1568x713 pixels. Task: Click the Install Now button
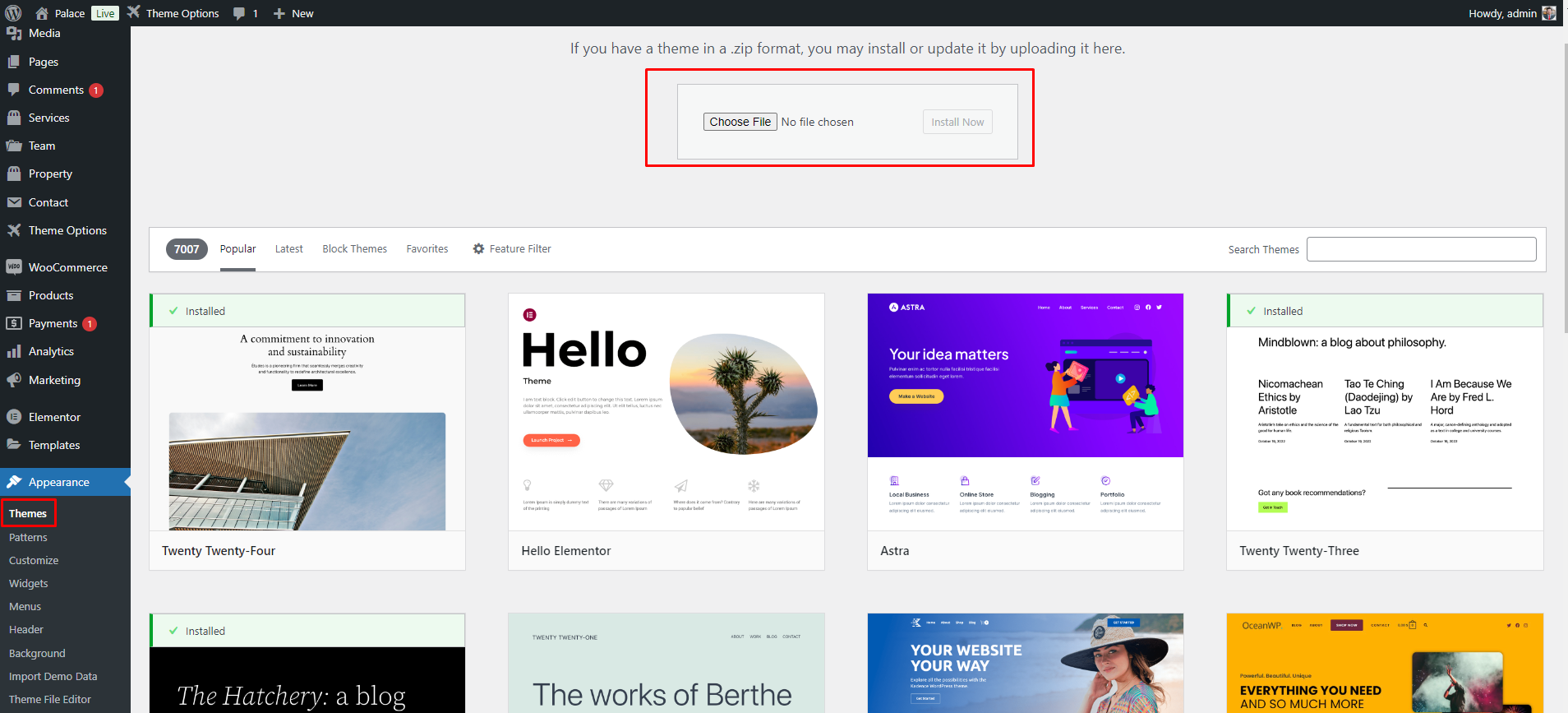957,122
